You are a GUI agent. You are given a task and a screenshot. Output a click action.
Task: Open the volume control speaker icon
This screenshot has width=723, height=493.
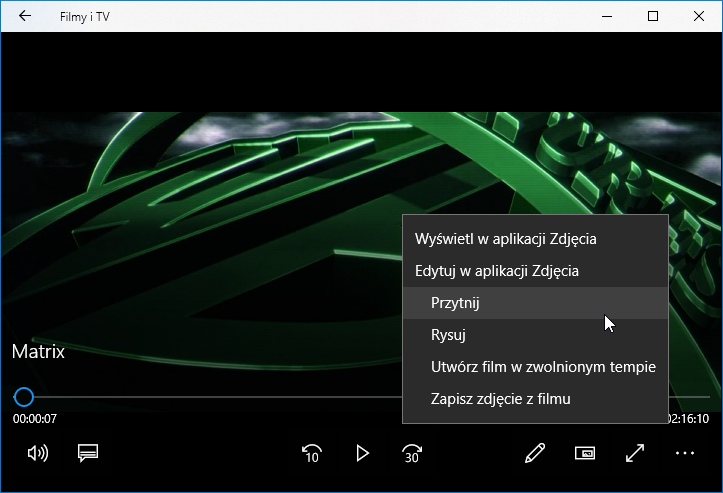click(x=38, y=453)
